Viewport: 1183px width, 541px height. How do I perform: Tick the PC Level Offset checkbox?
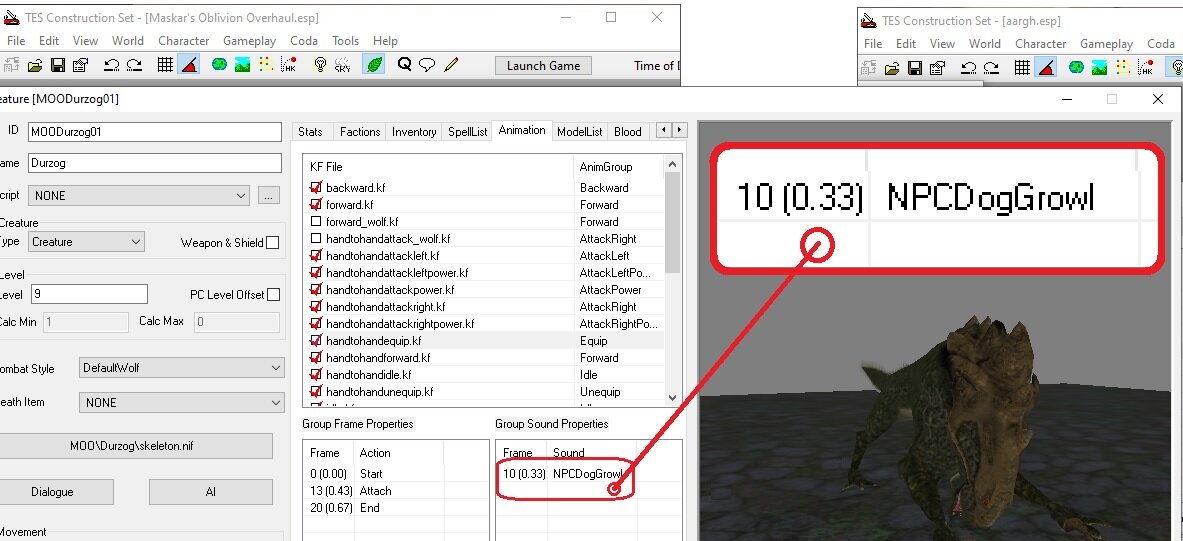[273, 294]
